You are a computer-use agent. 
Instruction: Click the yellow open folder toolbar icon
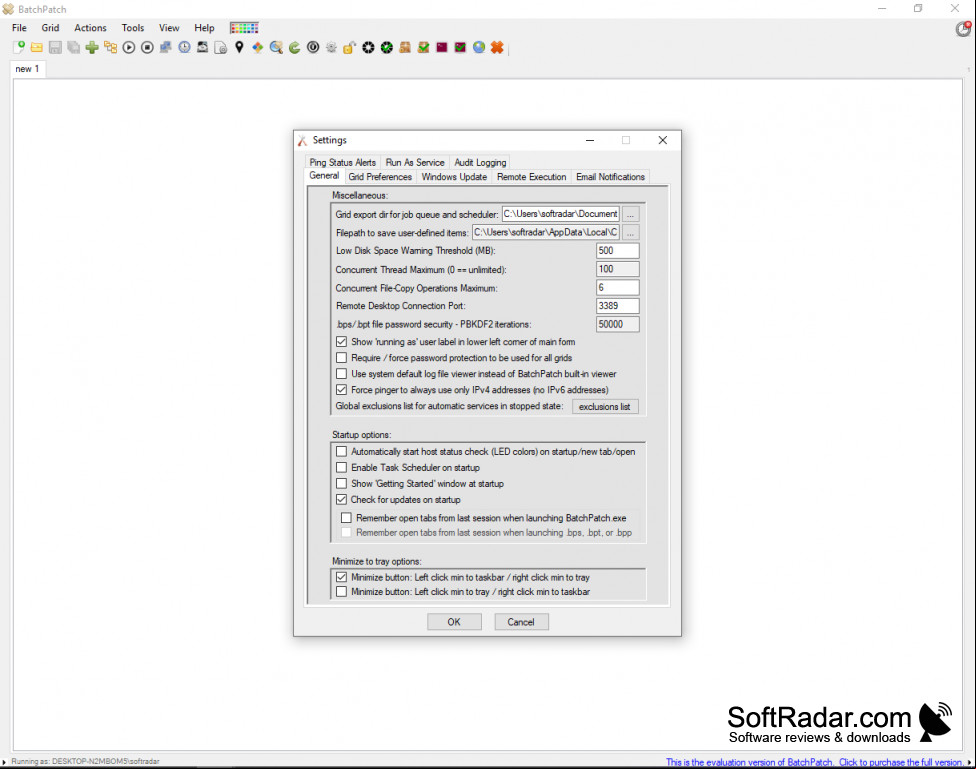click(37, 47)
